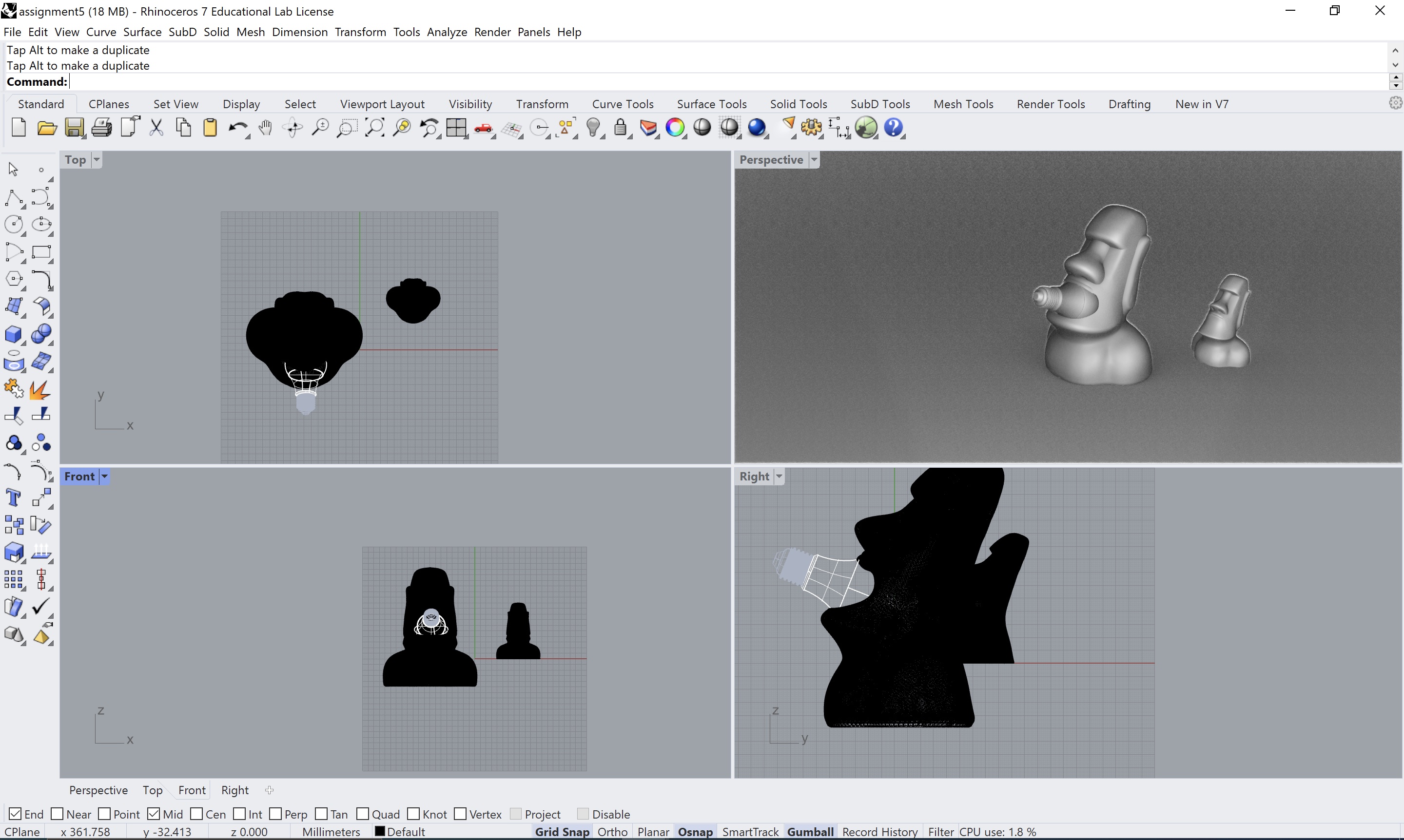Select the Text object T tool
The width and height of the screenshot is (1404, 840).
(13, 497)
